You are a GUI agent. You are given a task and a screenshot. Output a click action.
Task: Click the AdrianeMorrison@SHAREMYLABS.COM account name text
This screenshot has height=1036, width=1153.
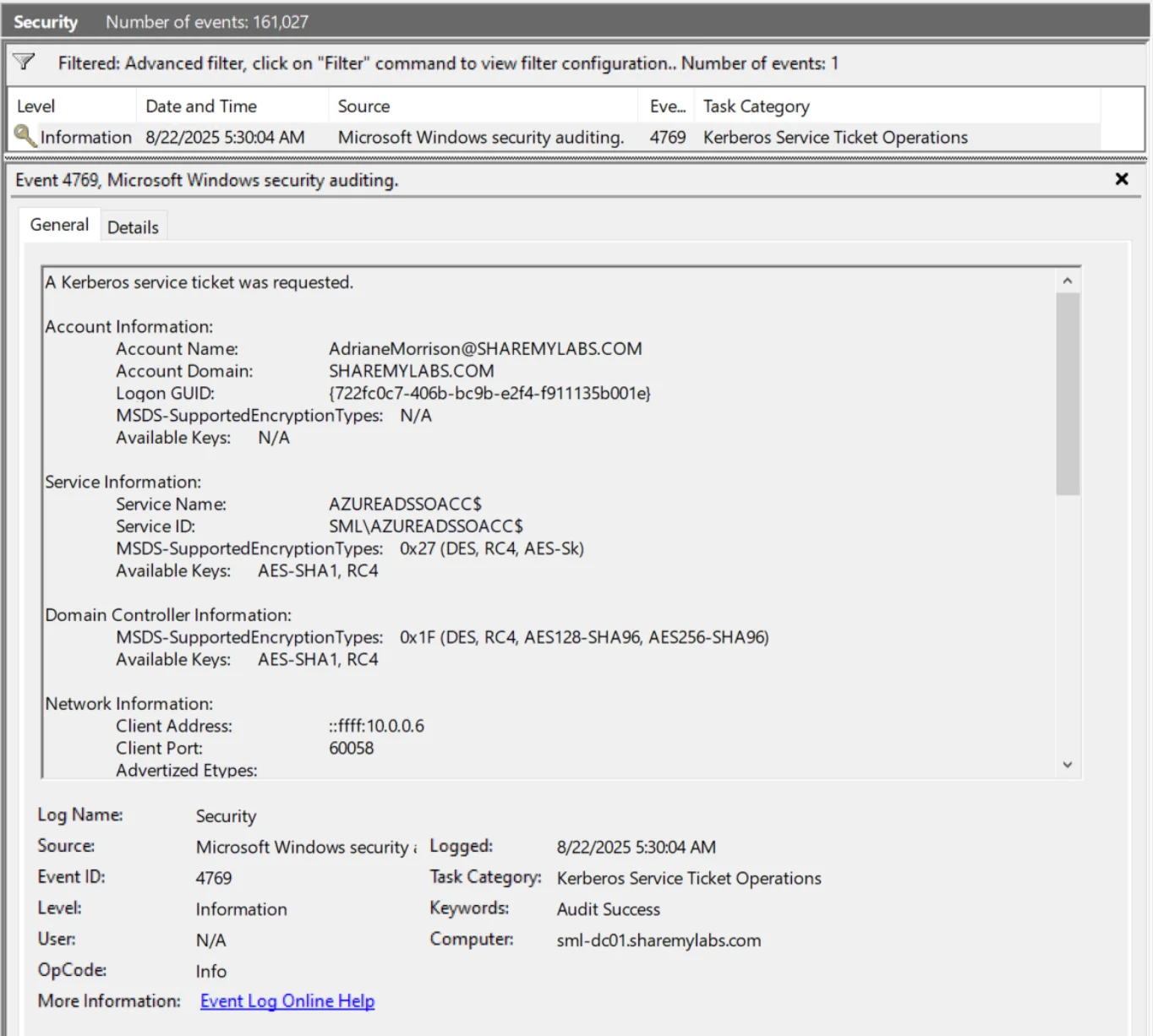tap(485, 349)
